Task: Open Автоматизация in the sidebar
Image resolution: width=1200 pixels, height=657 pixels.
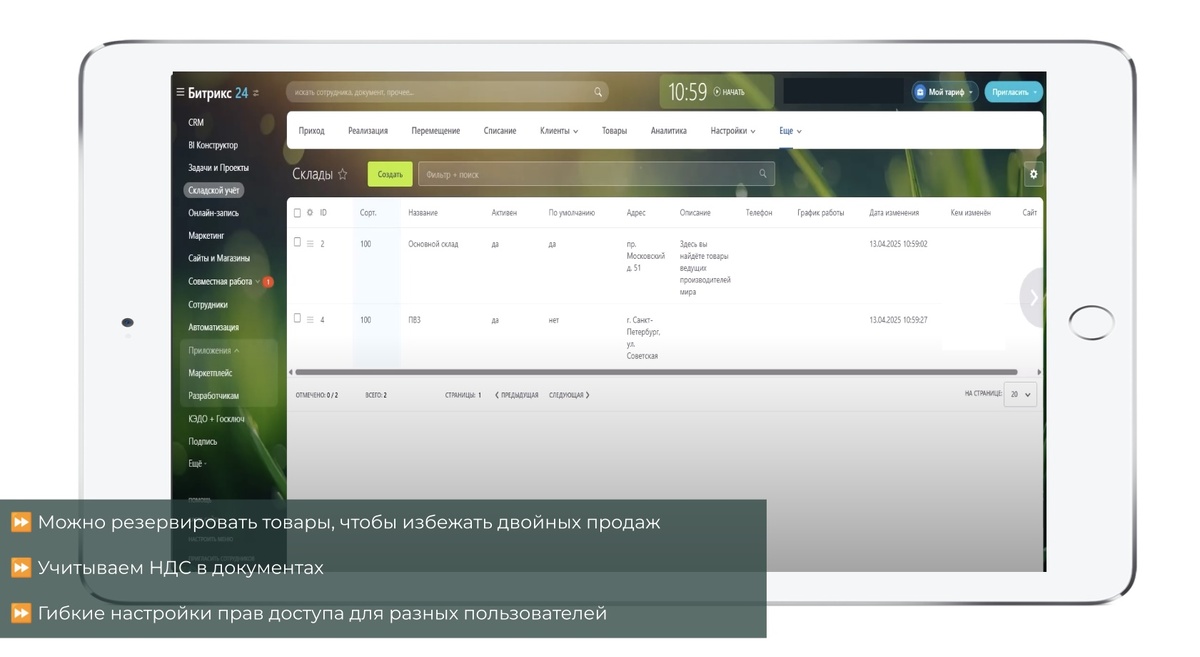Action: tap(213, 328)
